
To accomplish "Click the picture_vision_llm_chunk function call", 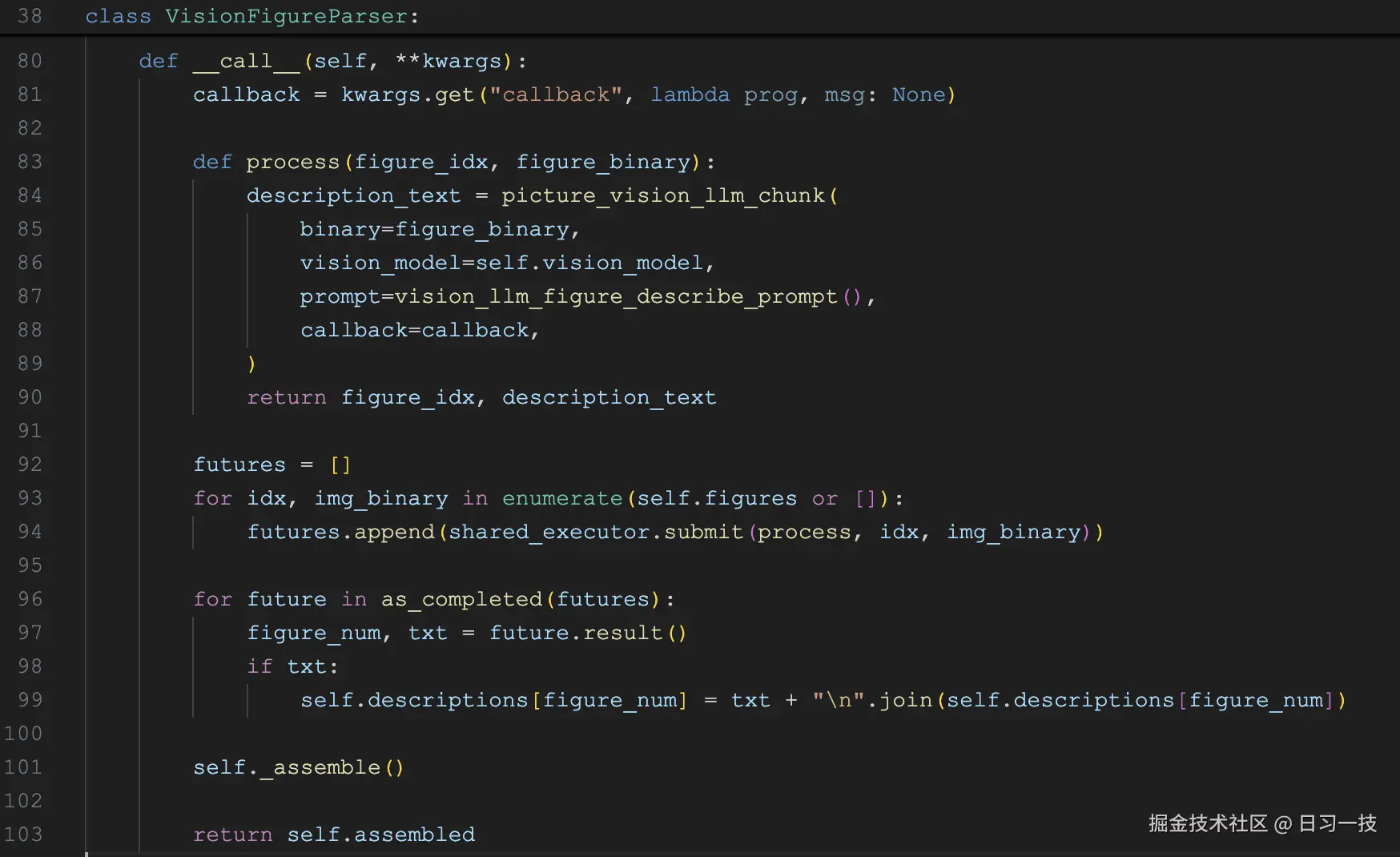I will [x=665, y=195].
